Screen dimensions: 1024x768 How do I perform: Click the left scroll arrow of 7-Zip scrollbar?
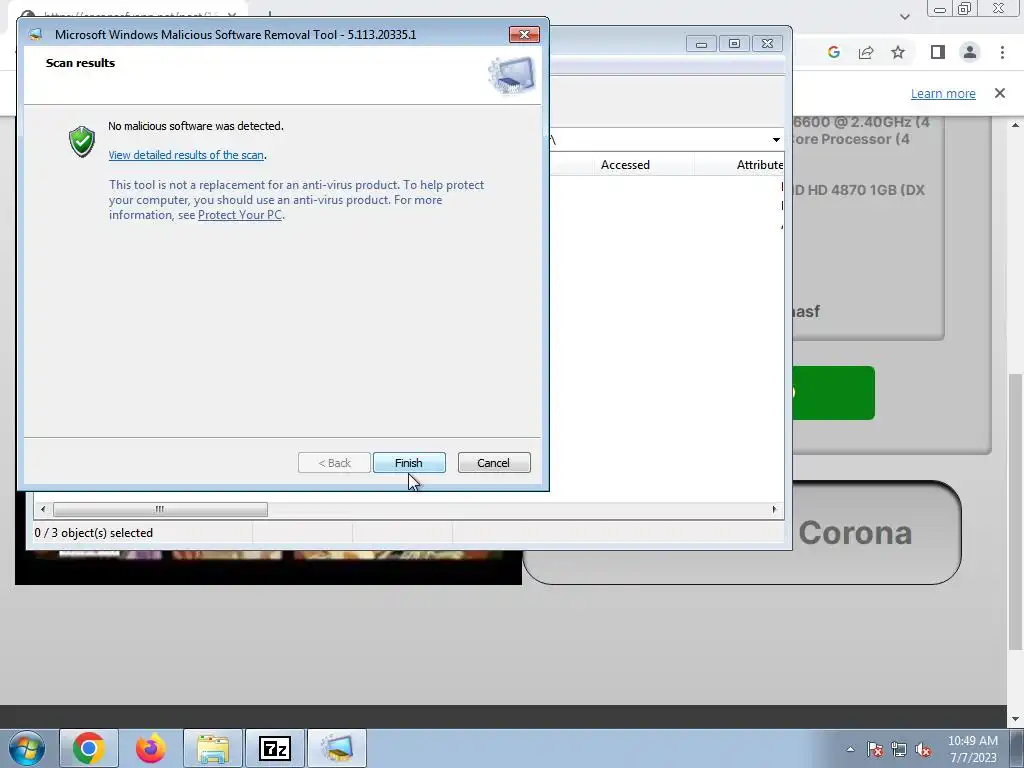pos(43,509)
